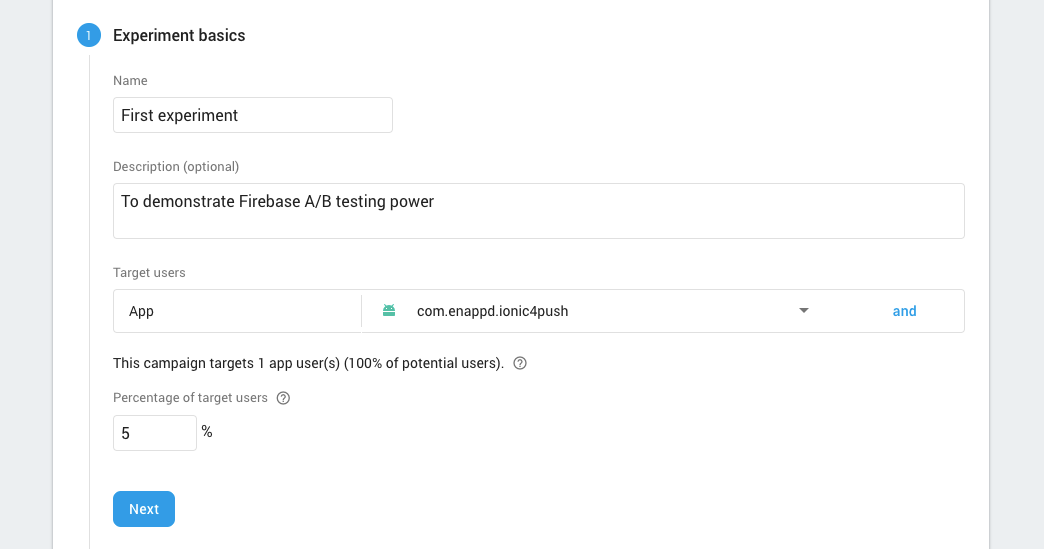Focus the Name field containing First experiment
Image resolution: width=1044 pixels, height=549 pixels.
tap(253, 115)
